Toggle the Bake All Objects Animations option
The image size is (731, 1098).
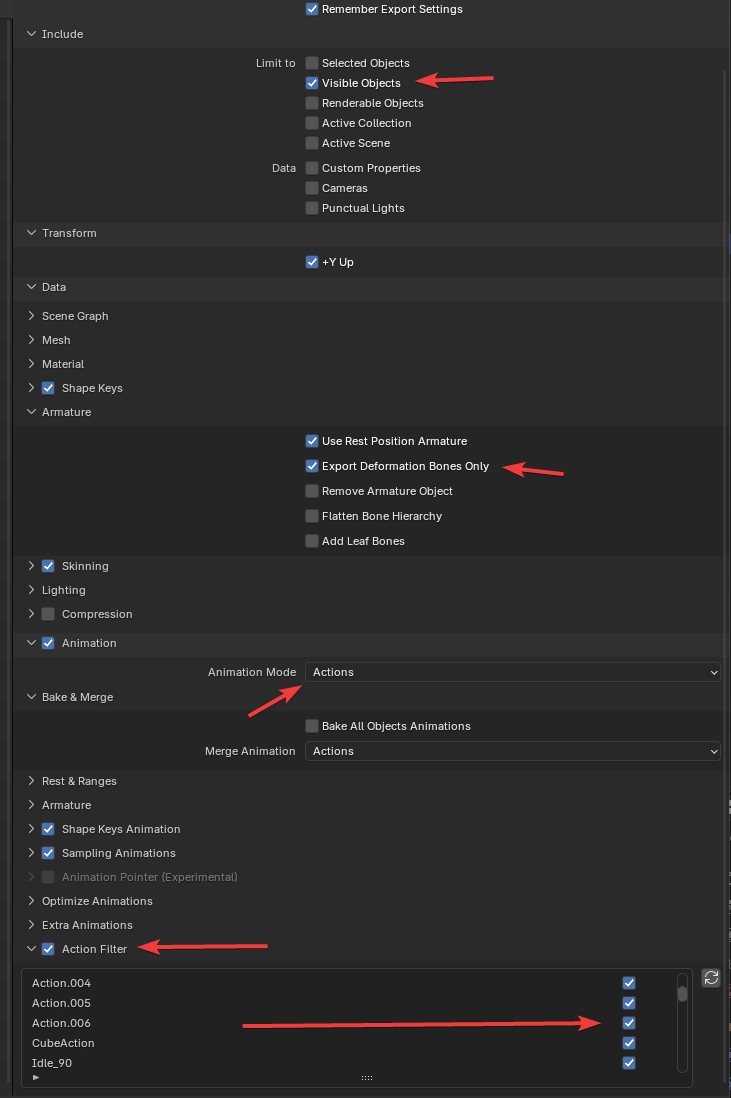(312, 726)
